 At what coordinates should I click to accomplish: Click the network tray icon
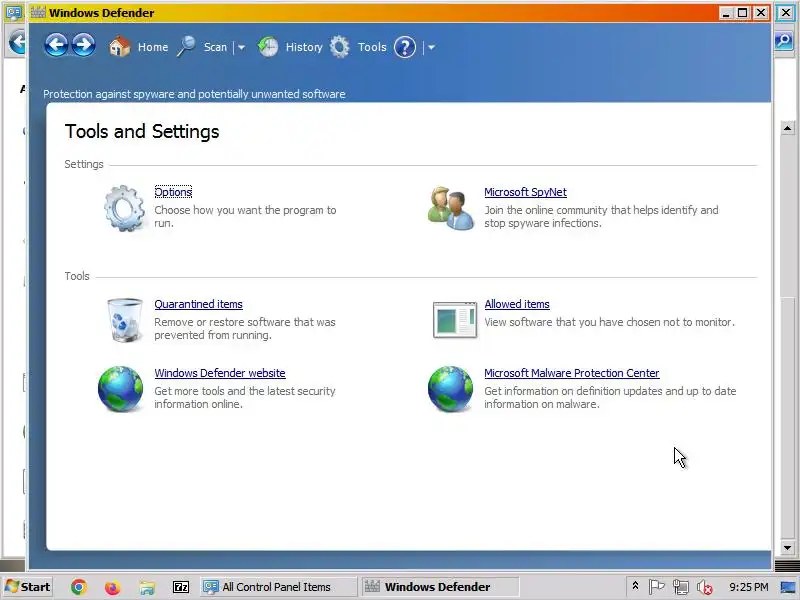click(680, 587)
